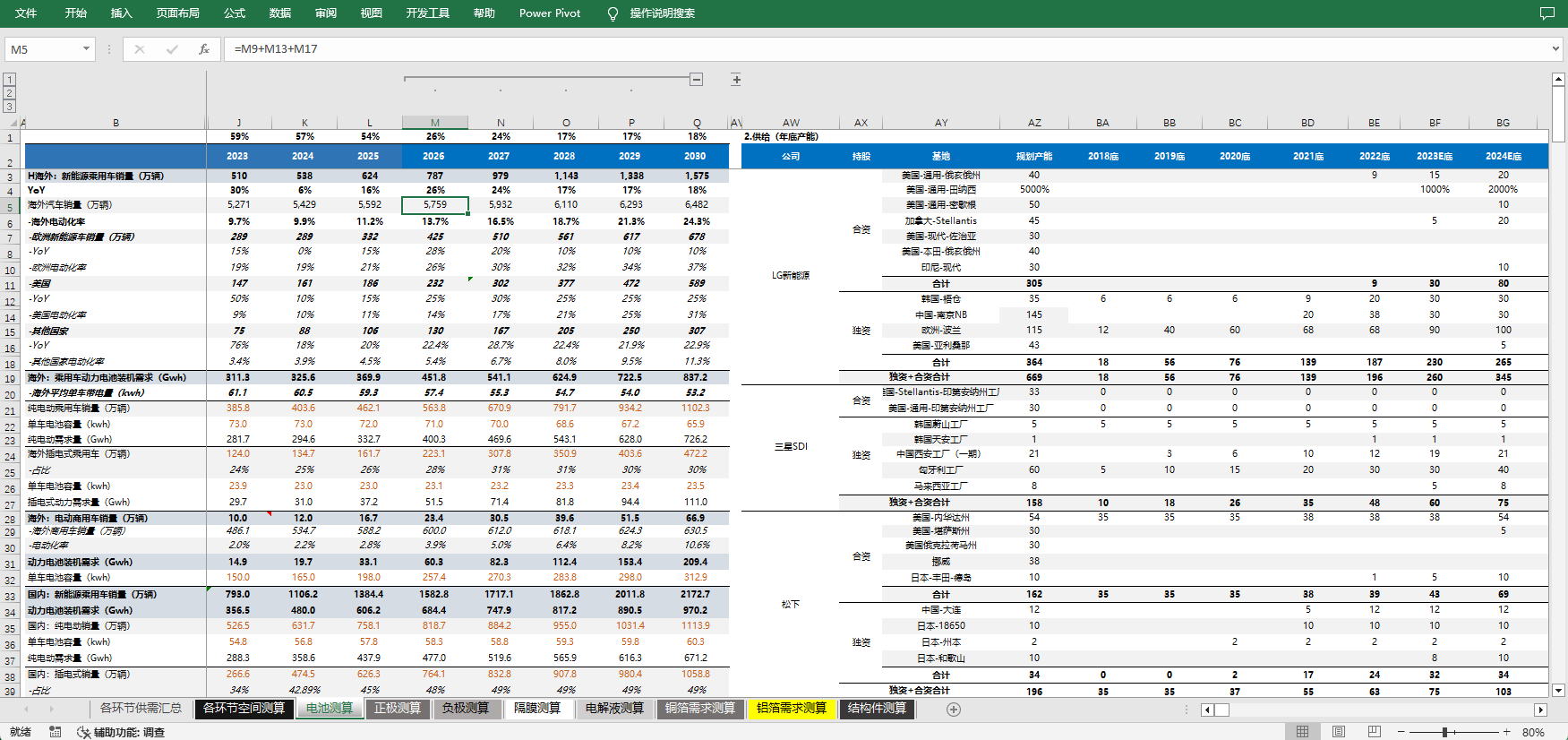This screenshot has width=1568, height=740.
Task: Click the macro recording status icon
Action: point(56,732)
